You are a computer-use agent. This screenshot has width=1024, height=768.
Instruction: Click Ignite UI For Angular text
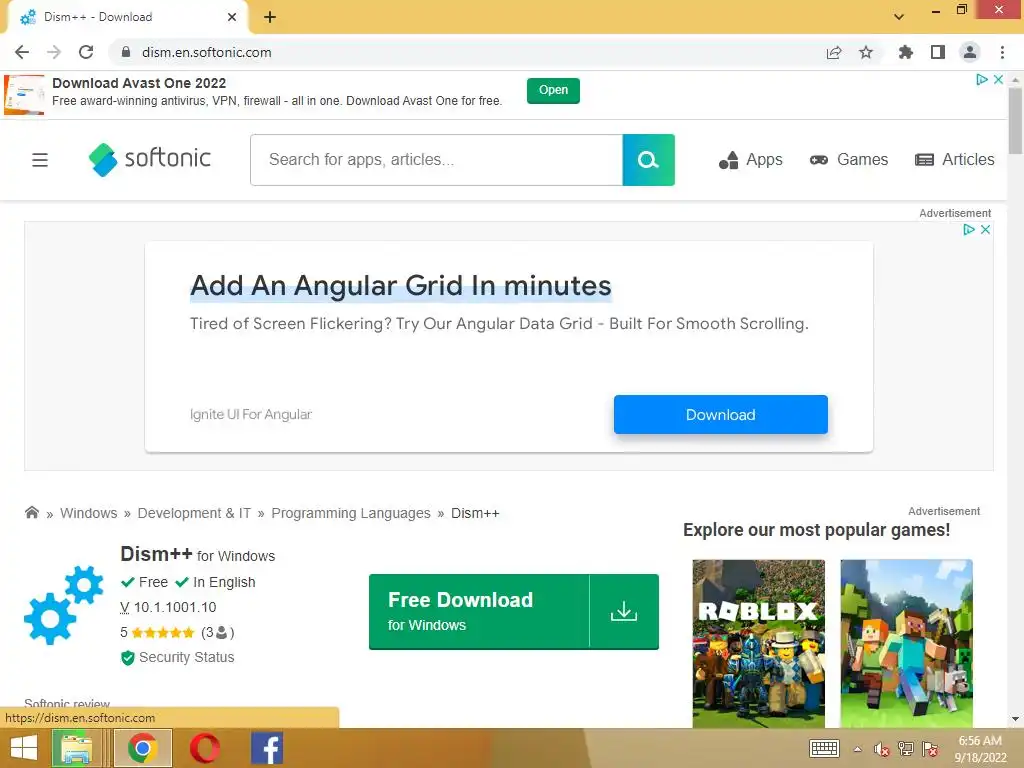(x=251, y=415)
